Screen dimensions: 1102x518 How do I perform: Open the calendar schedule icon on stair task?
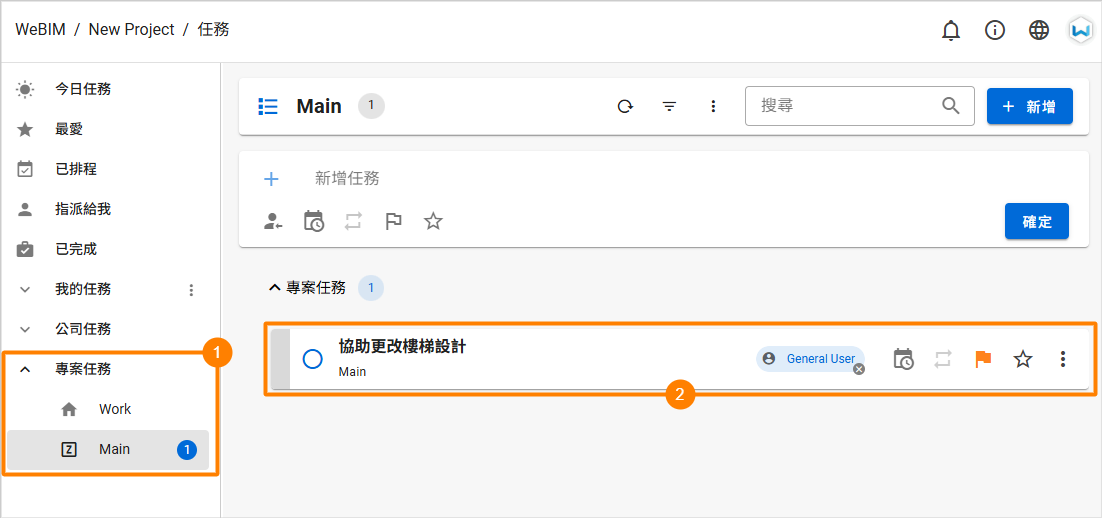click(x=903, y=359)
